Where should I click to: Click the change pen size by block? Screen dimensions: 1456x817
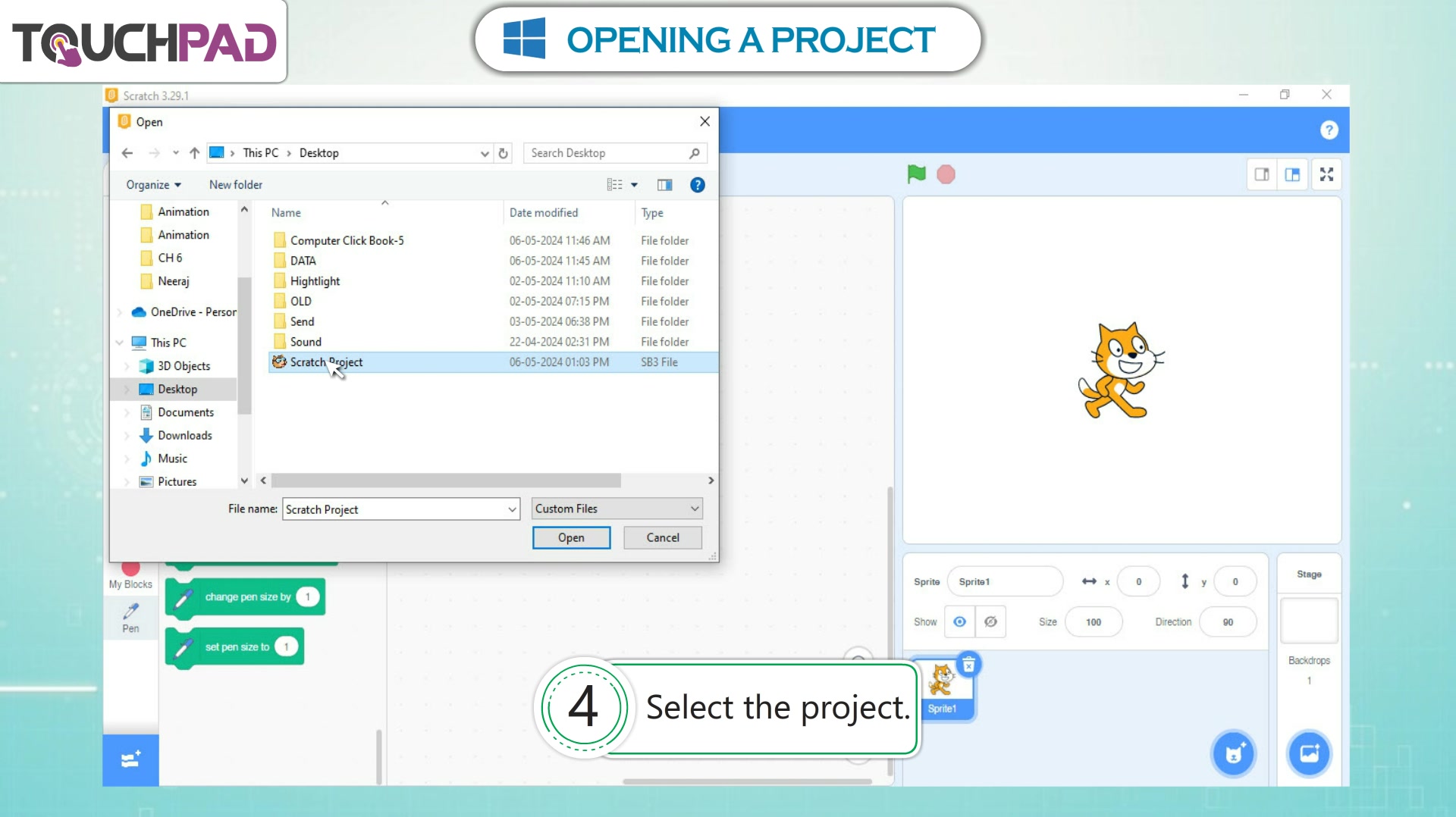coord(246,597)
